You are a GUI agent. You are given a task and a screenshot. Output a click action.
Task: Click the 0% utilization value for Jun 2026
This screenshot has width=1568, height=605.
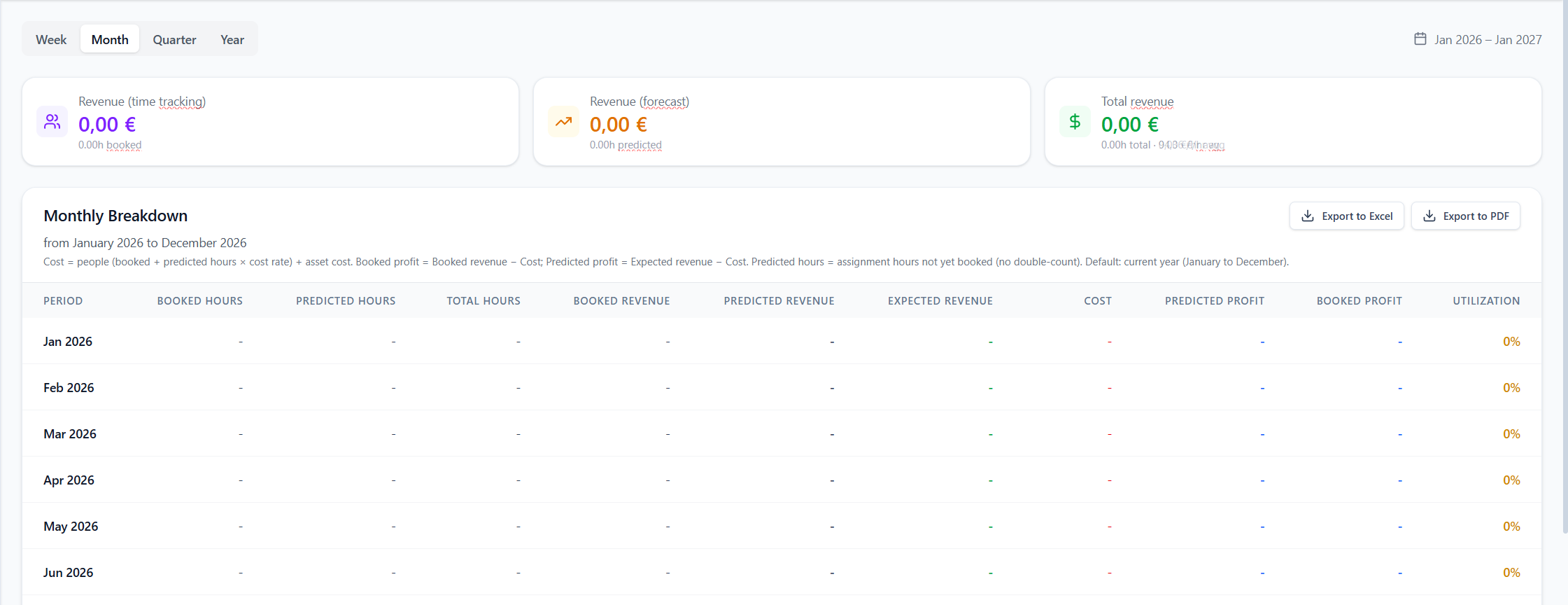1511,573
